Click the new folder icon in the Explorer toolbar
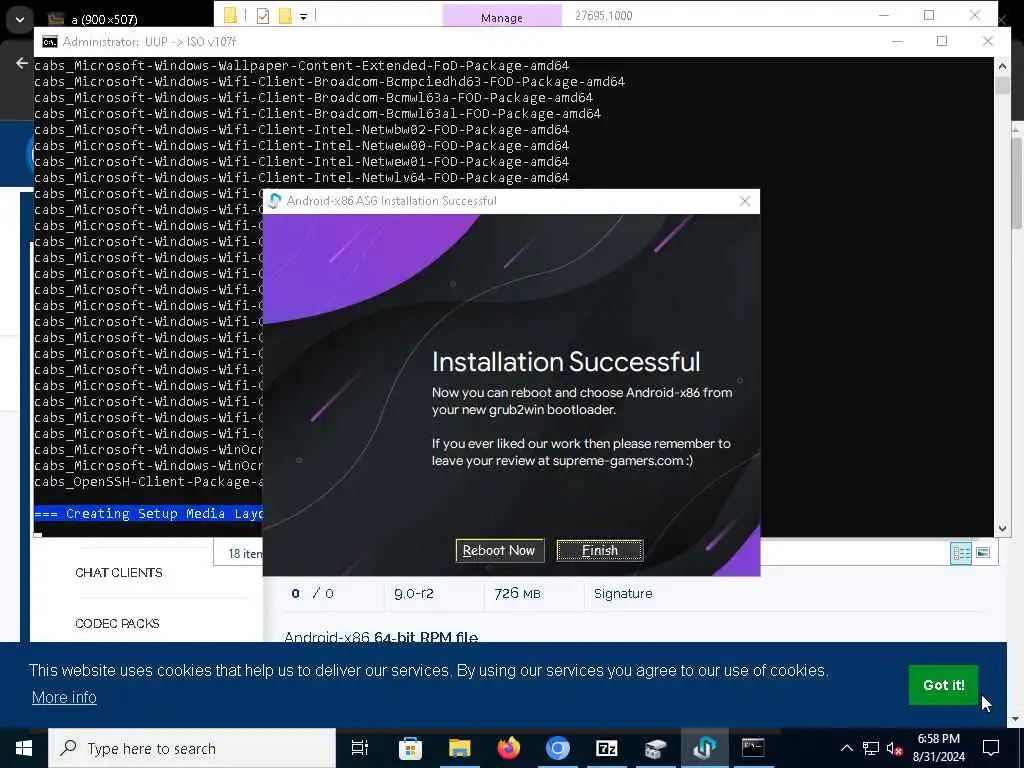Viewport: 1024px width, 768px height. click(x=285, y=16)
